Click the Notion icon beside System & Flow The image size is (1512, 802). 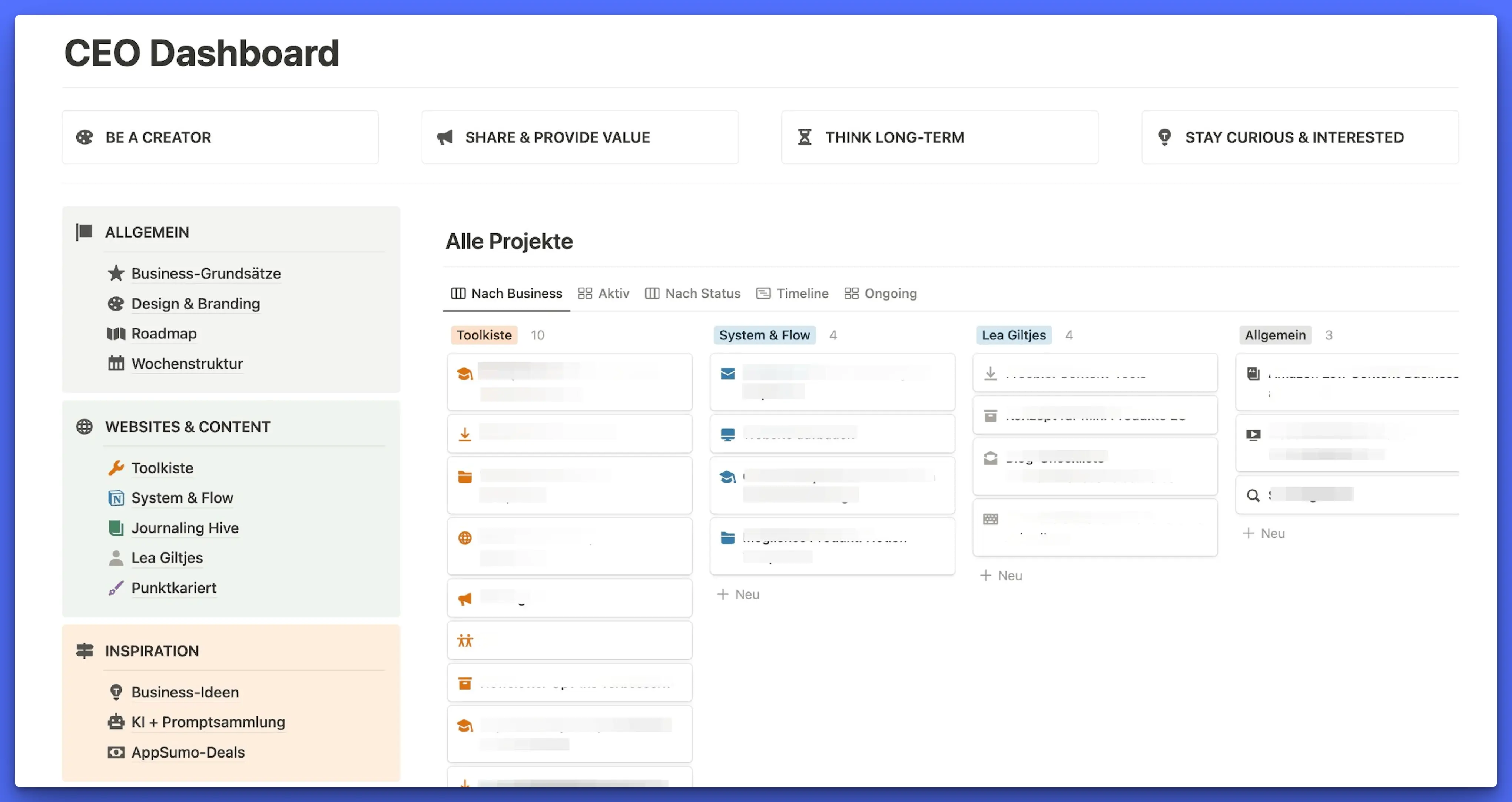116,498
